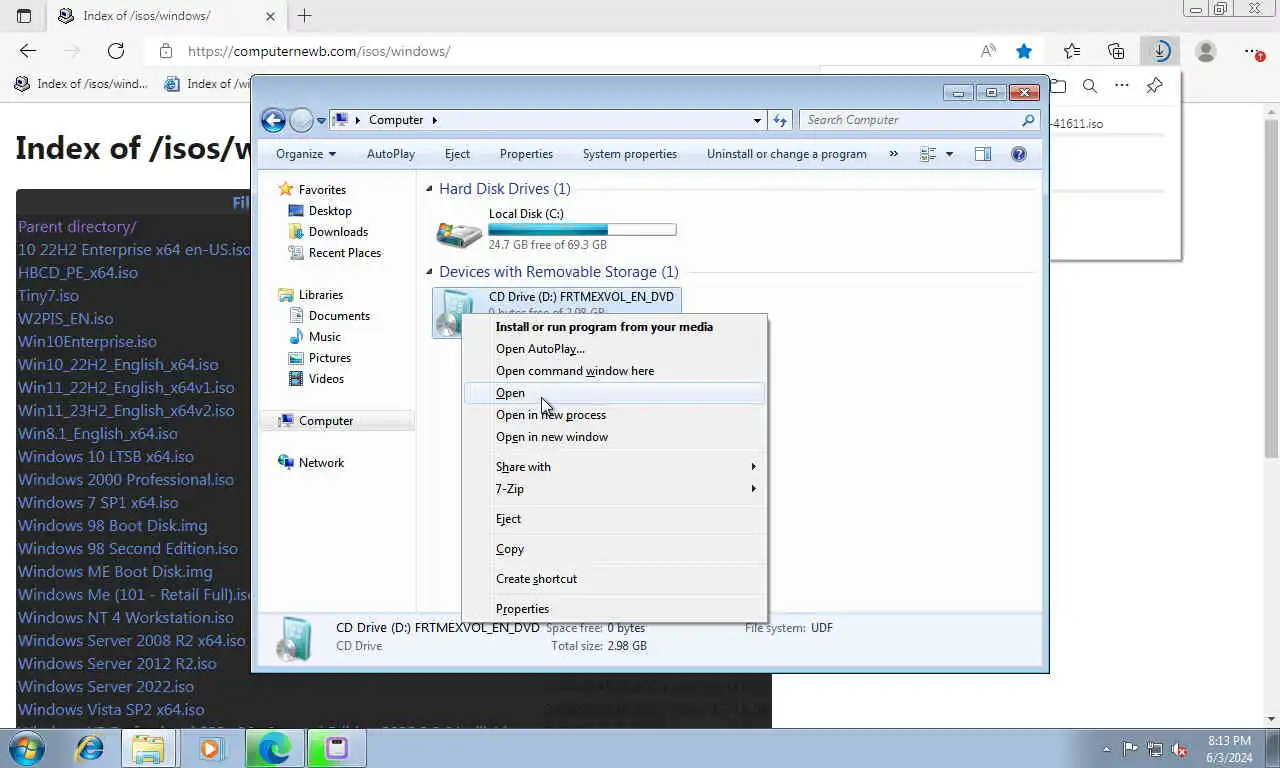Open Windows 2000 Professional.iso link
This screenshot has height=768, width=1280.
click(x=126, y=480)
